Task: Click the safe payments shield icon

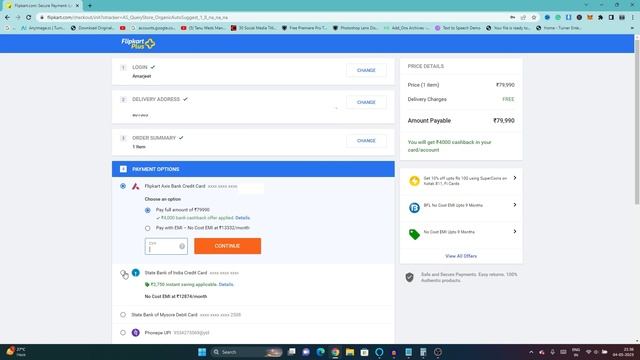Action: point(410,277)
